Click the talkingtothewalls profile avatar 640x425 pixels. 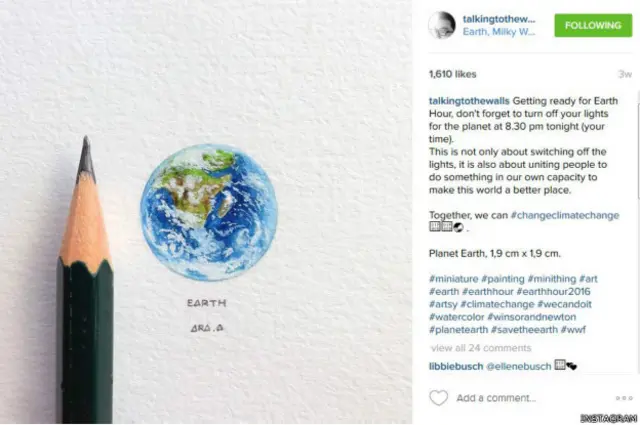click(x=442, y=25)
